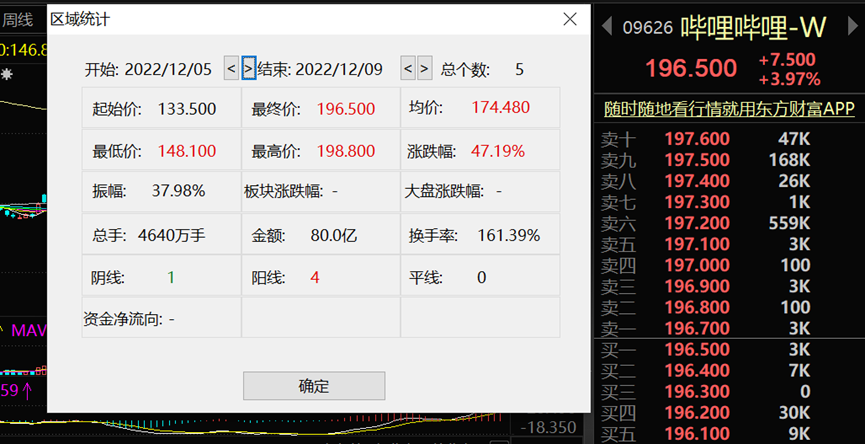Select 卖九 row at 197.500
This screenshot has height=444, width=865.
coord(729,160)
